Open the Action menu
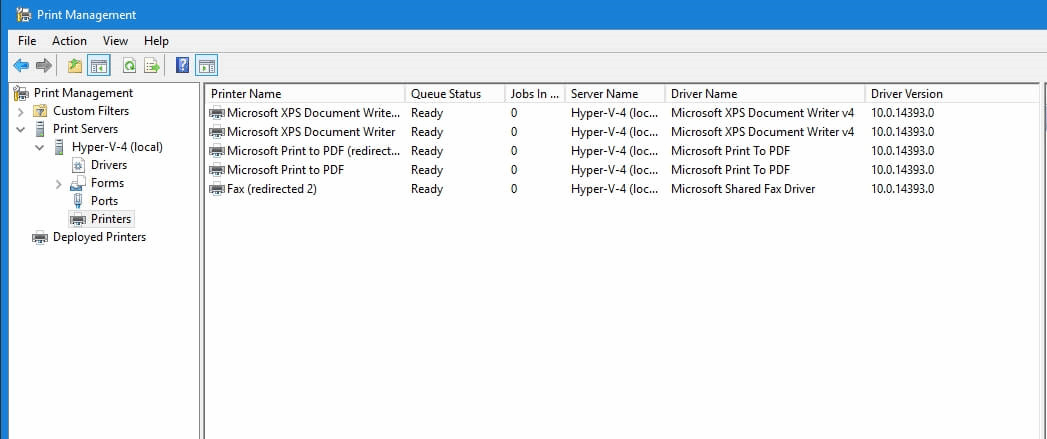Viewport: 1047px width, 439px height. pyautogui.click(x=69, y=41)
